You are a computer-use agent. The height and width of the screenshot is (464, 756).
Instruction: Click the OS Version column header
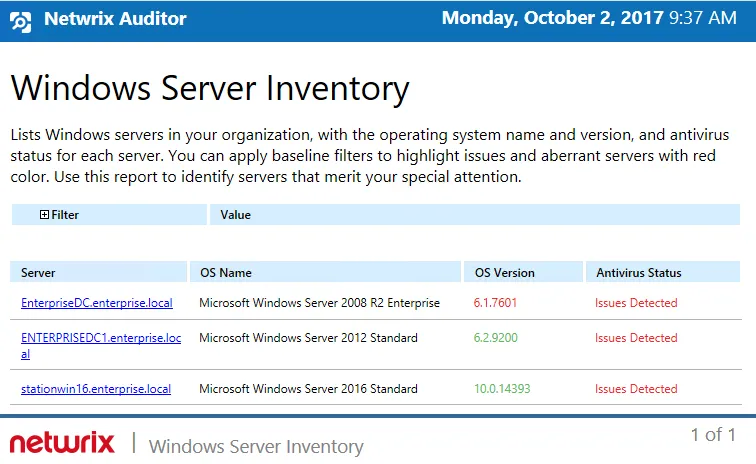[x=523, y=272]
